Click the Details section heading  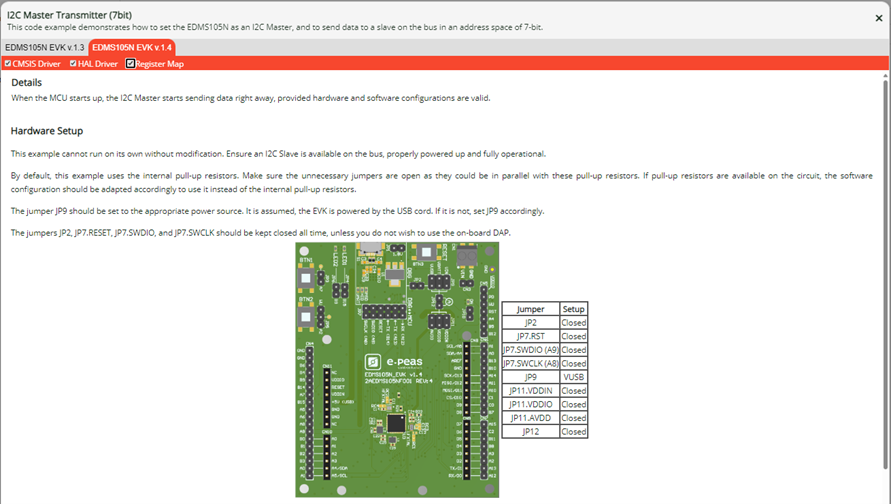26,82
